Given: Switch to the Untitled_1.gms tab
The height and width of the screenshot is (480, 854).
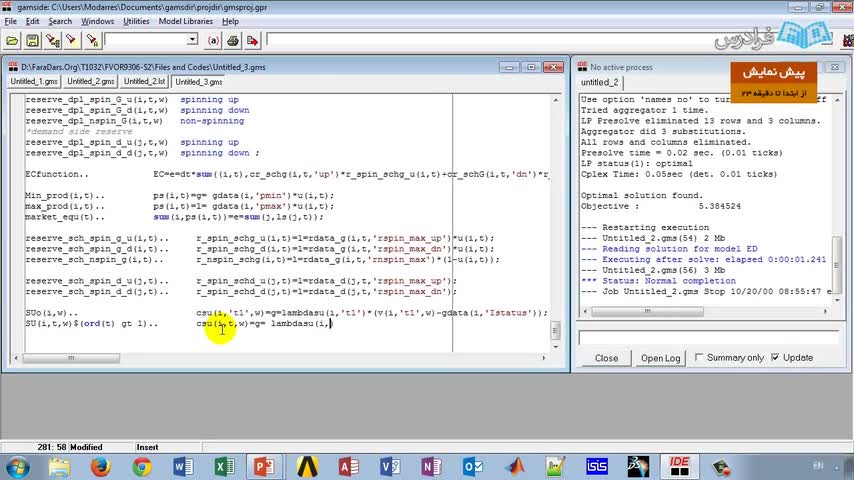Looking at the screenshot, I should pyautogui.click(x=34, y=81).
